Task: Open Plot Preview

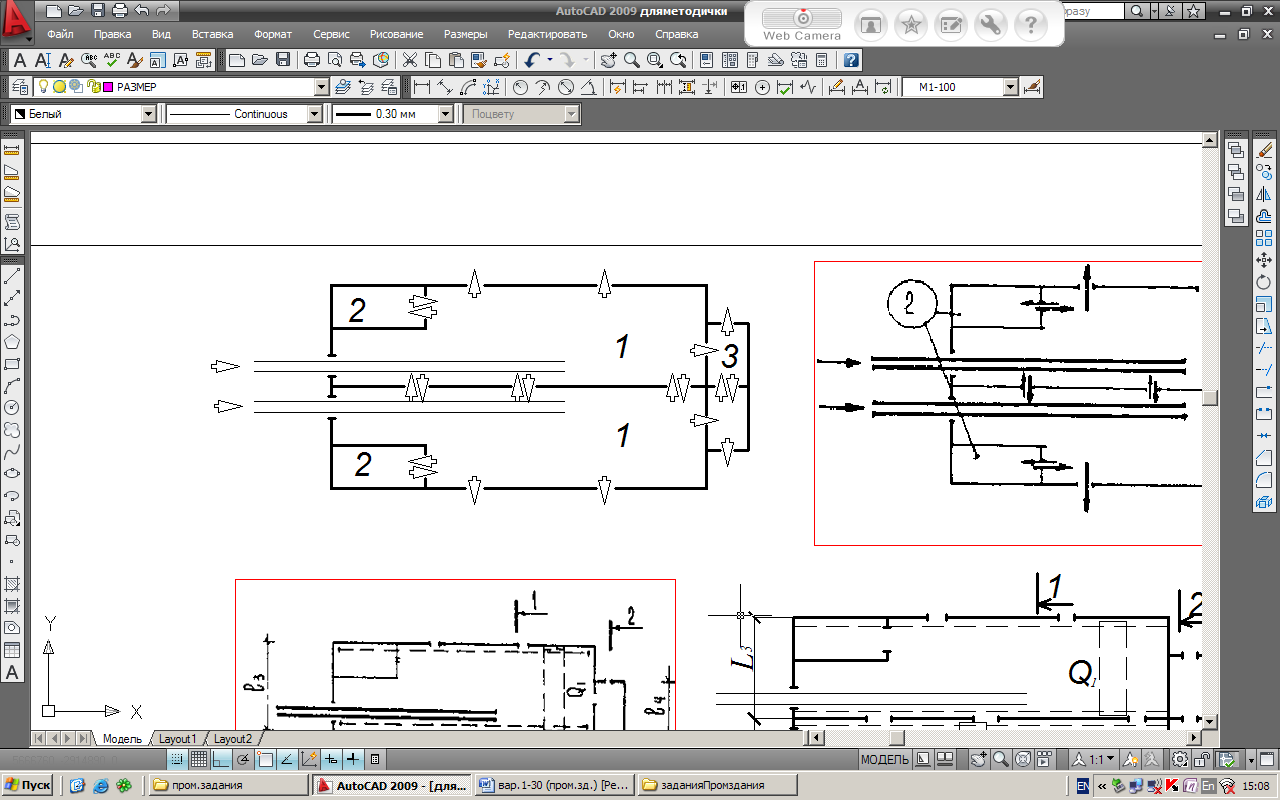Action: [335, 60]
